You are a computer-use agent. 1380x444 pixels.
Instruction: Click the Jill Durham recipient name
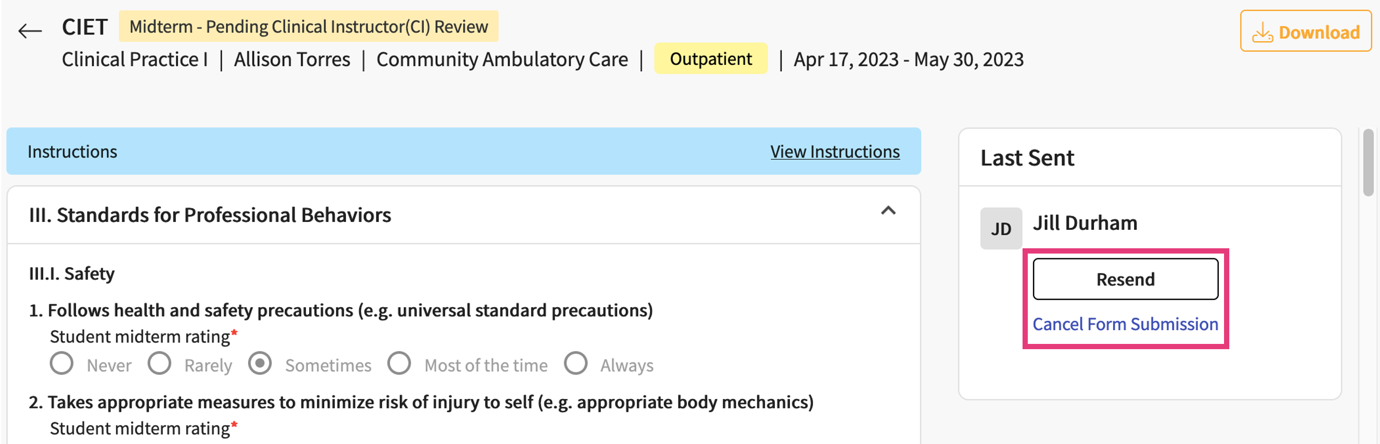1085,223
